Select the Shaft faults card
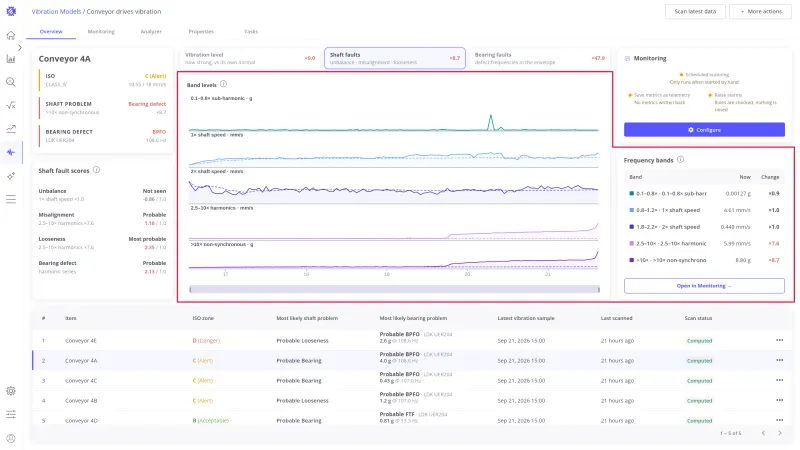The height and width of the screenshot is (450, 800). click(x=395, y=58)
